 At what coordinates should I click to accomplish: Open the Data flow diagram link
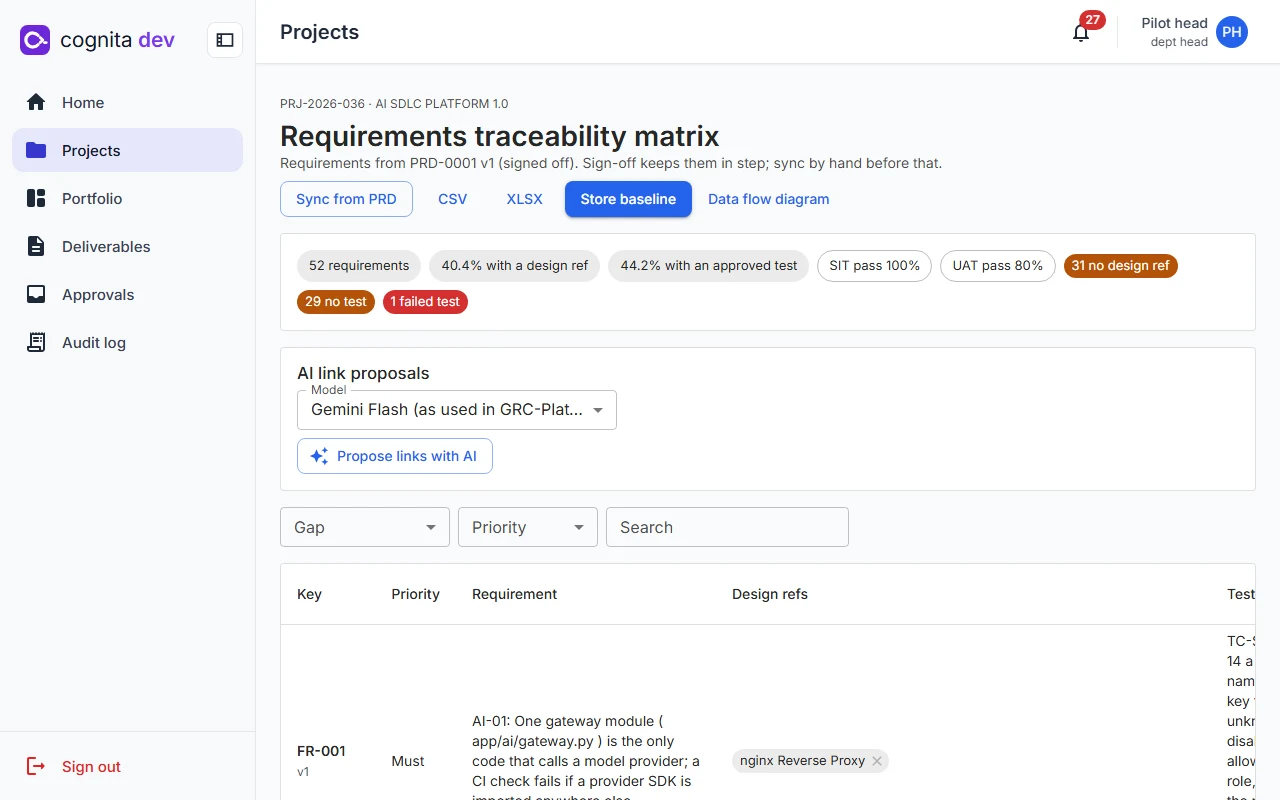769,199
